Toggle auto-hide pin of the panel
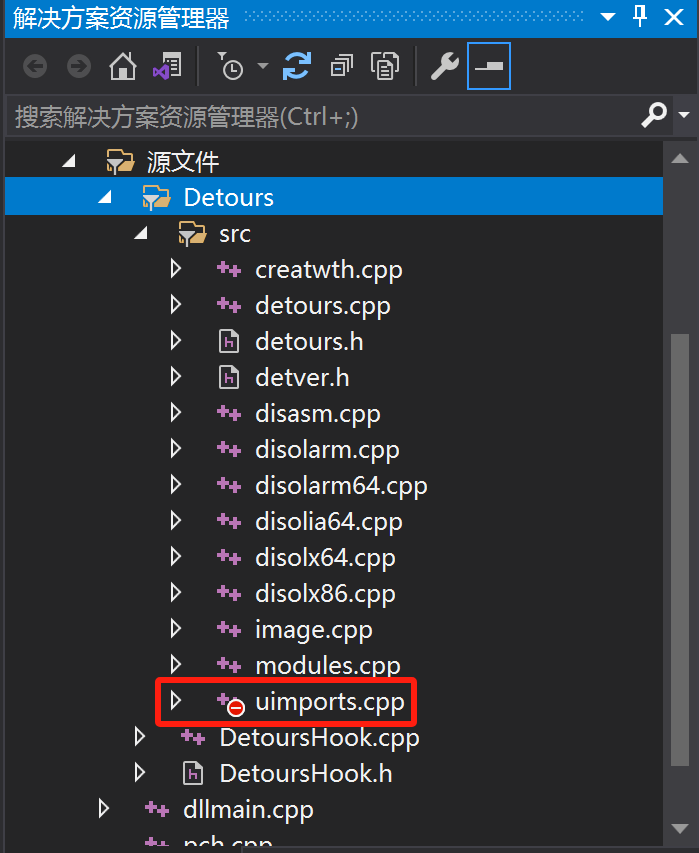Screen dimensions: 699x853 click(x=640, y=16)
